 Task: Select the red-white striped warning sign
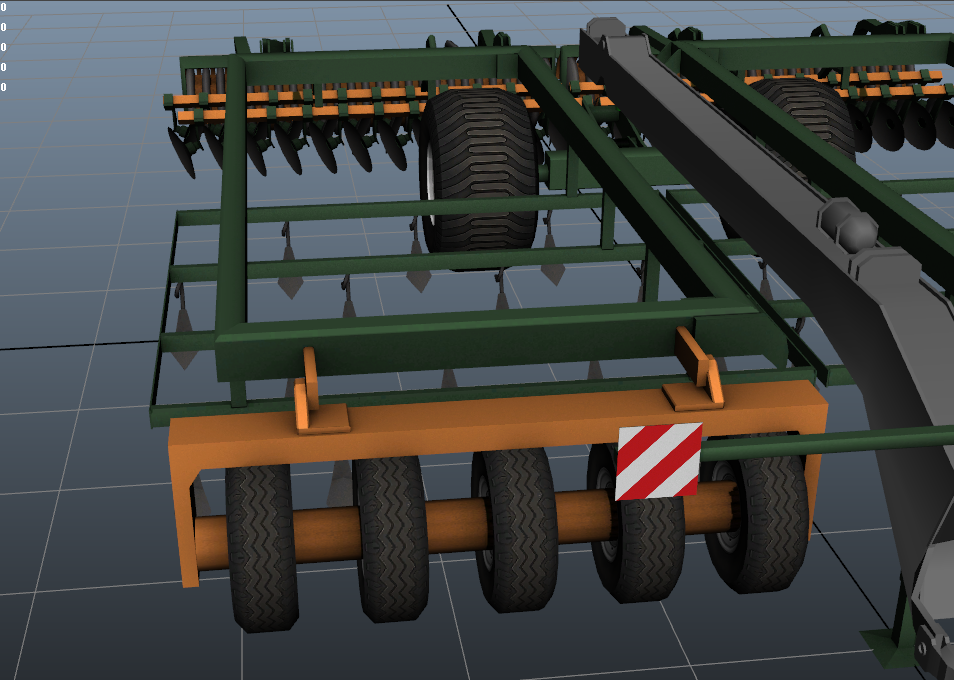point(659,462)
